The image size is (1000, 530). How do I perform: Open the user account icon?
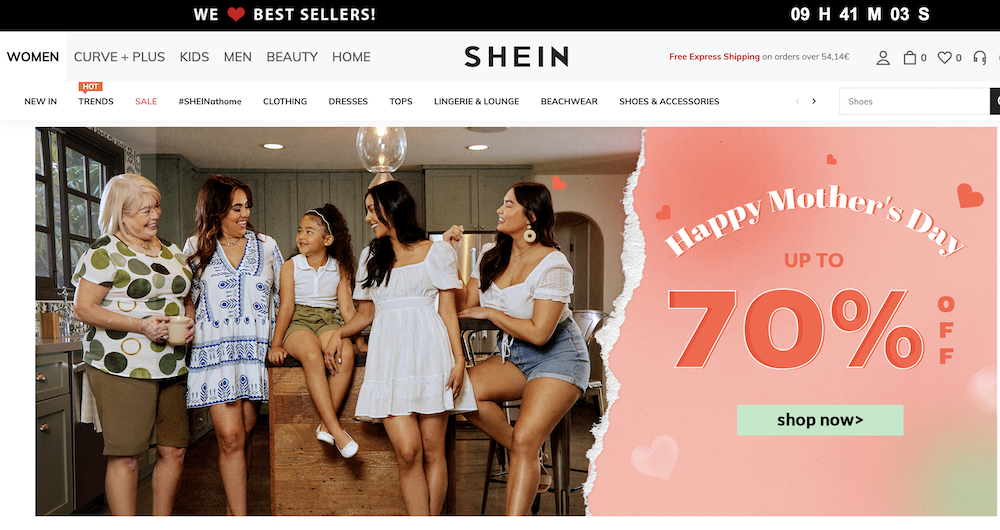click(x=883, y=57)
